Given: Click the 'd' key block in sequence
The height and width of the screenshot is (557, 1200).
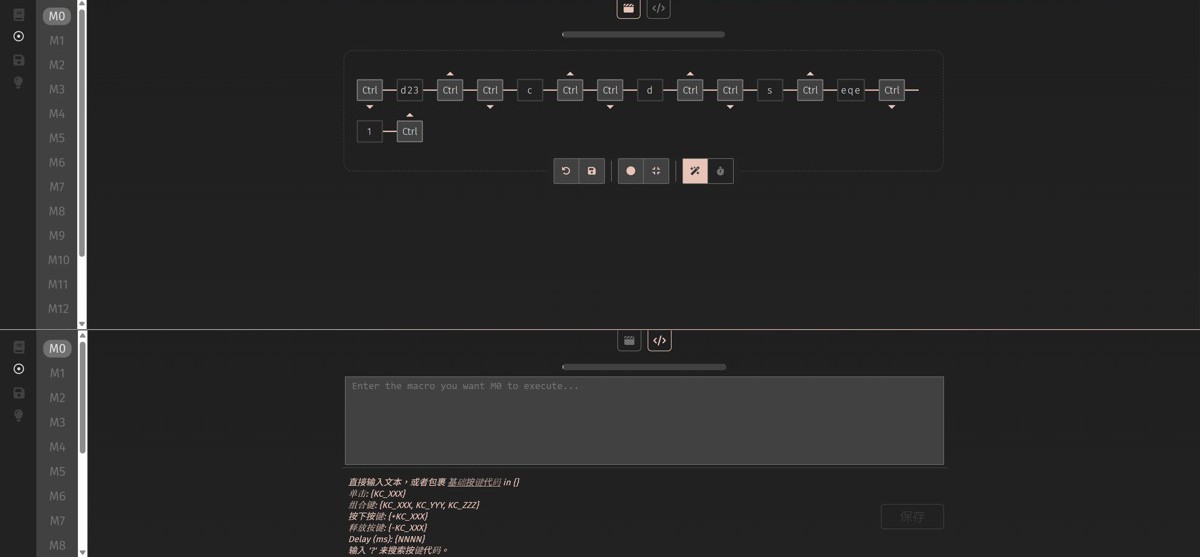Looking at the screenshot, I should 650,90.
